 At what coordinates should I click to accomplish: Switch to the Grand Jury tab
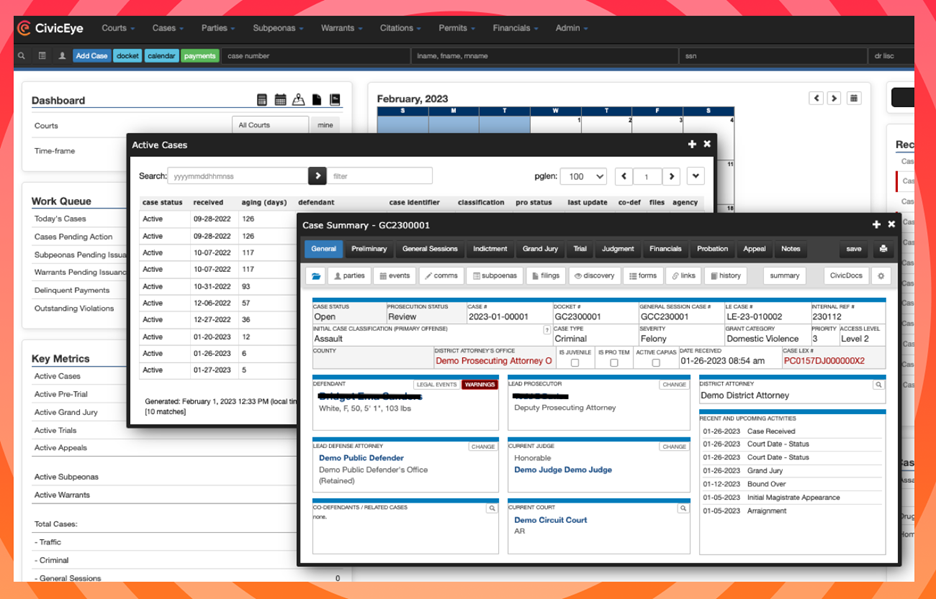coord(540,249)
